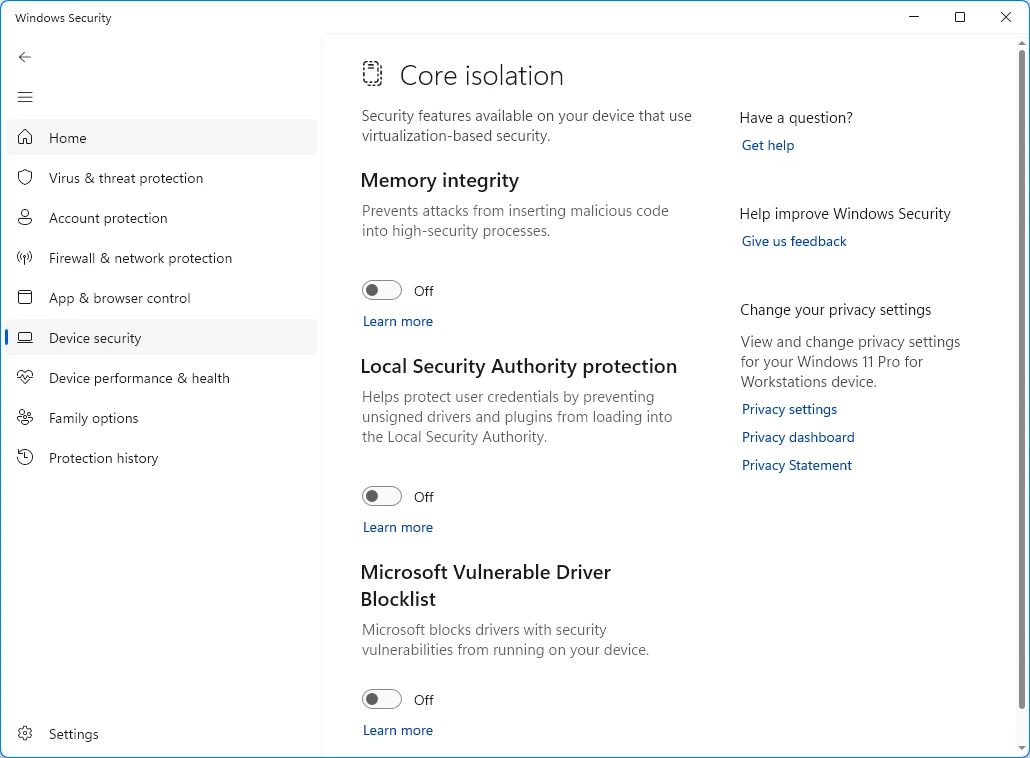Select Account protection in the sidebar
This screenshot has width=1030, height=758.
click(161, 217)
